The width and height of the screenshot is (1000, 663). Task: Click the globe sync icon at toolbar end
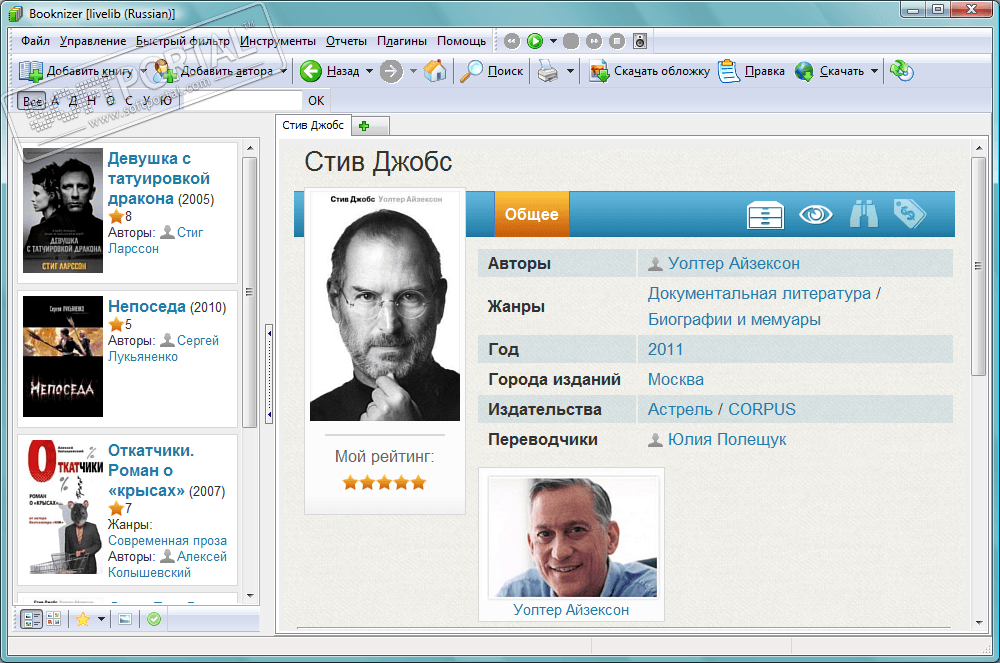click(x=902, y=71)
